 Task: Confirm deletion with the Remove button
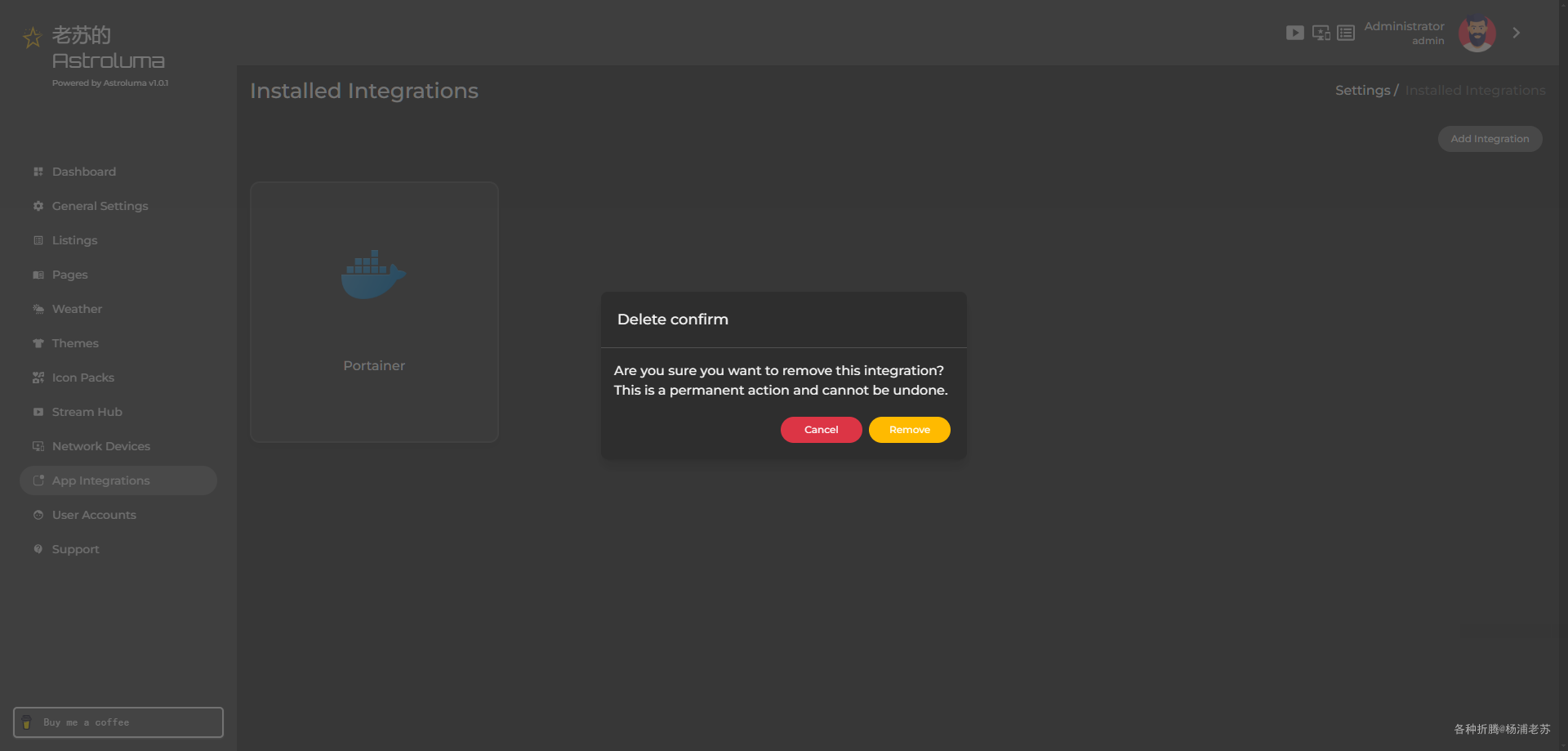coord(909,430)
